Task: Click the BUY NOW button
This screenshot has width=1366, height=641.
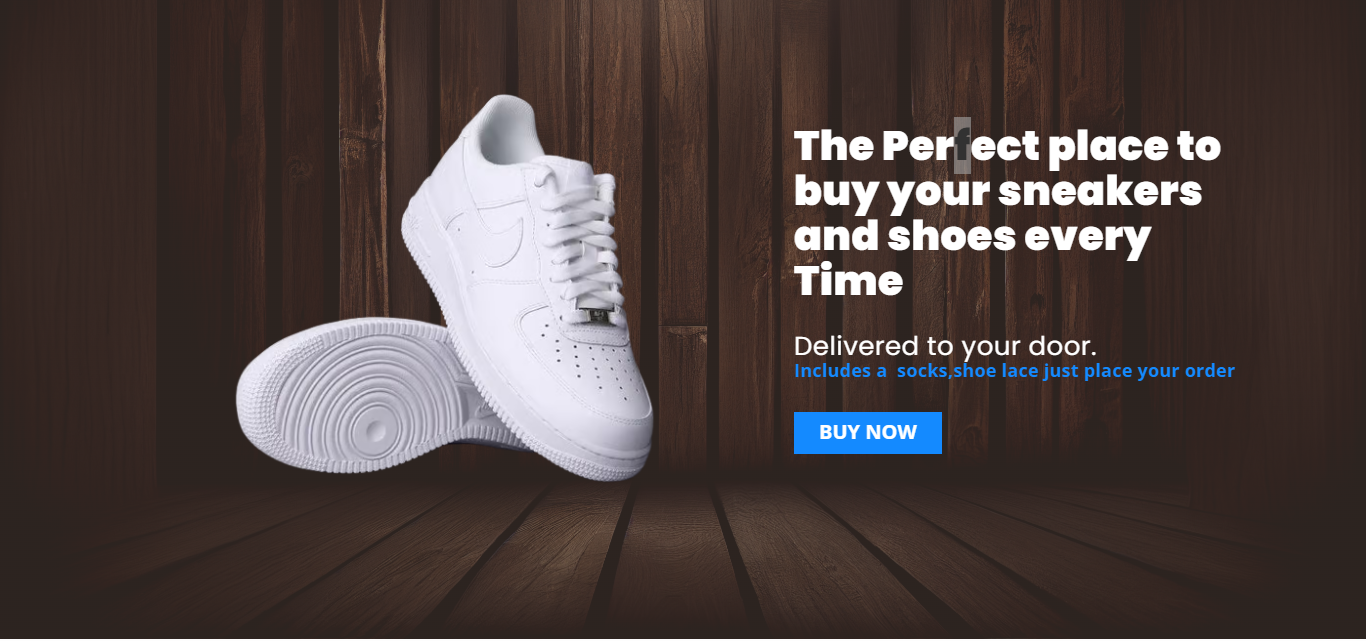Action: pos(867,433)
